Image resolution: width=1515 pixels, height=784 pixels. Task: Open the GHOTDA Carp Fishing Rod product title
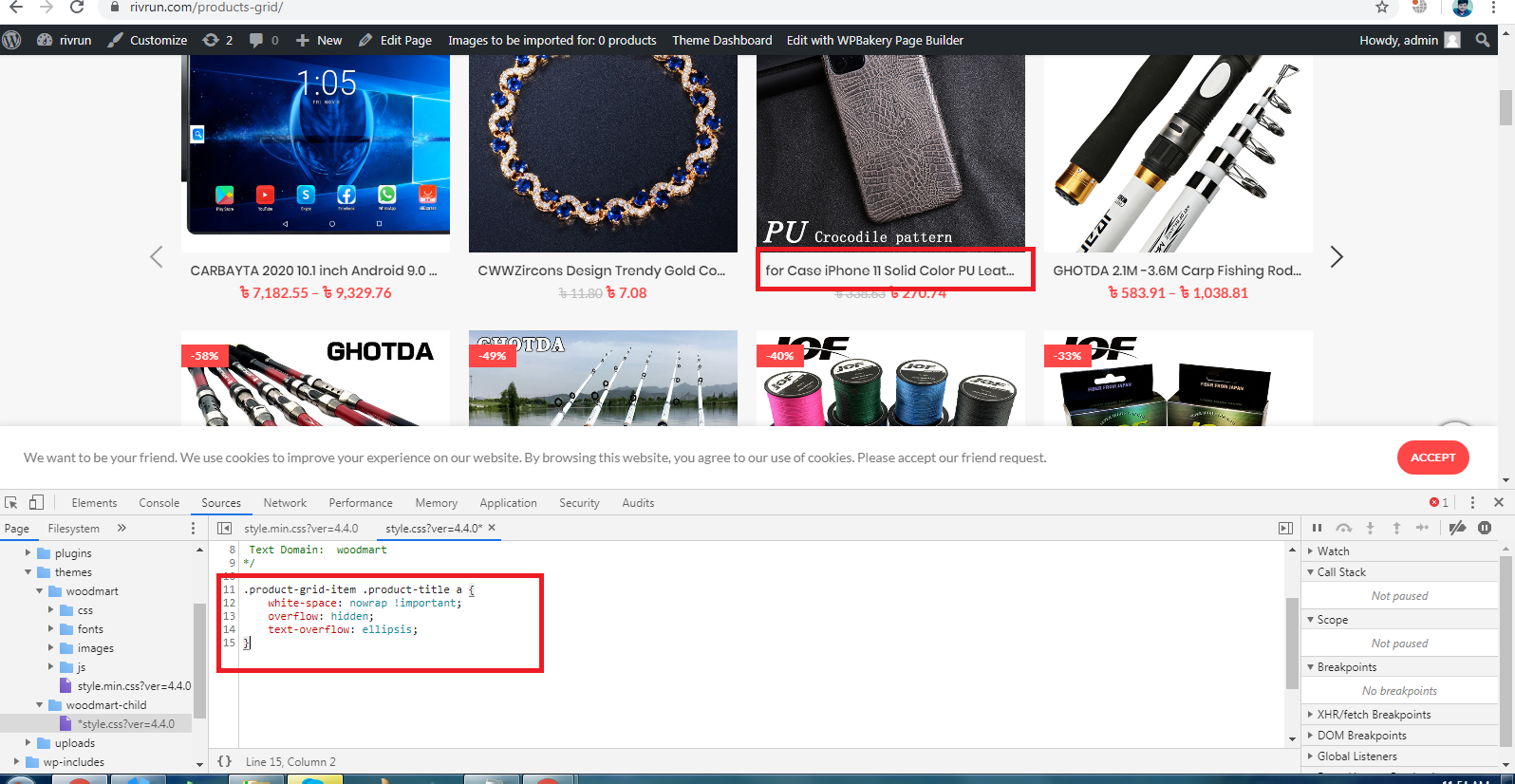[1177, 271]
